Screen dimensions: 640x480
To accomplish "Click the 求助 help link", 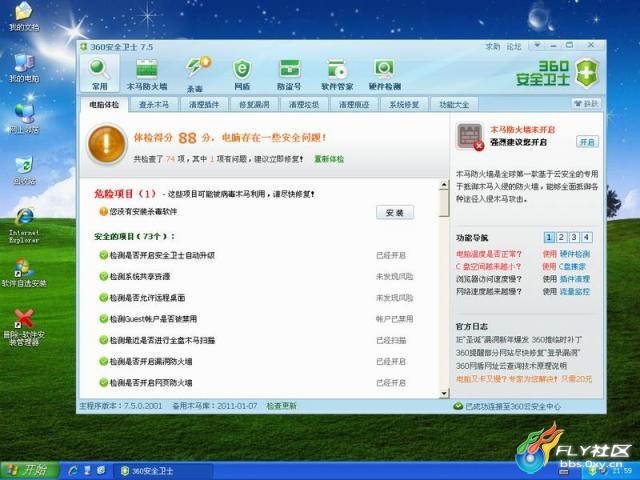I will (x=493, y=47).
